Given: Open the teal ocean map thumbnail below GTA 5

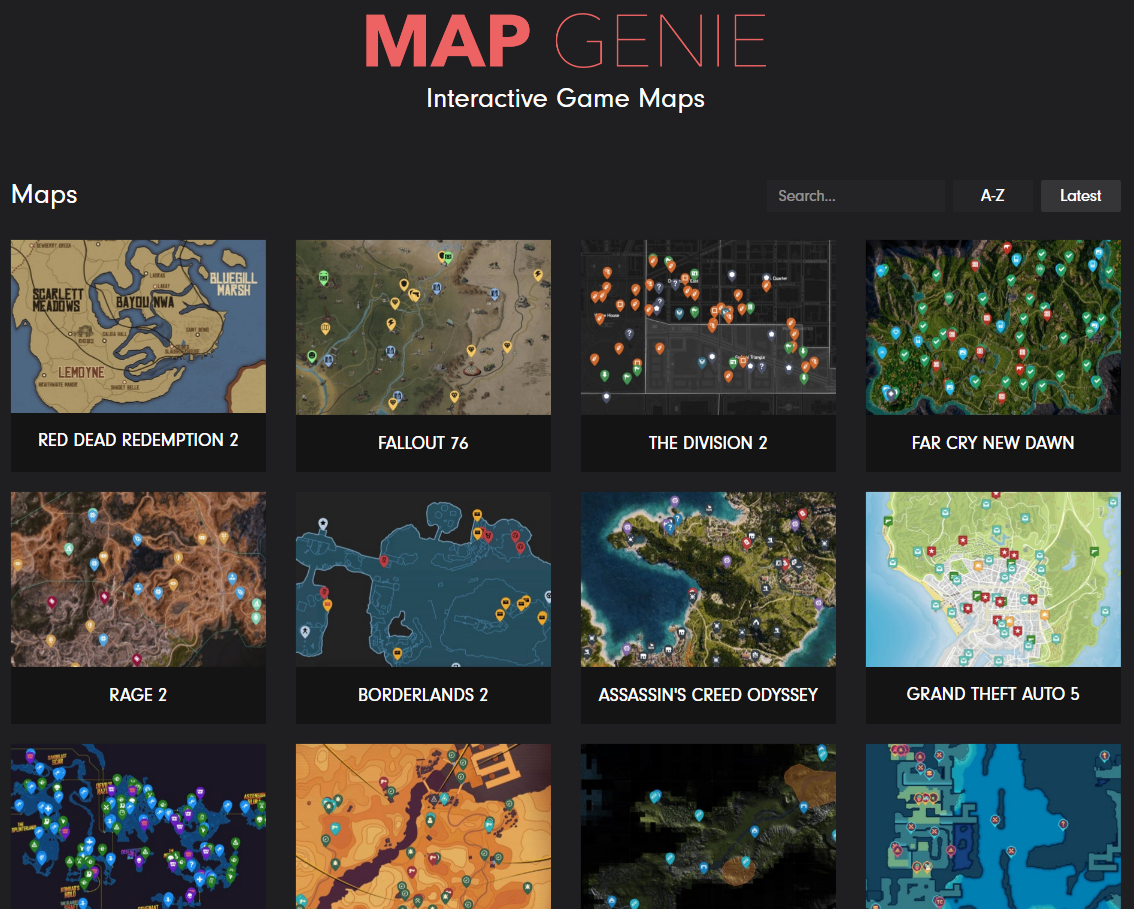Looking at the screenshot, I should 993,827.
